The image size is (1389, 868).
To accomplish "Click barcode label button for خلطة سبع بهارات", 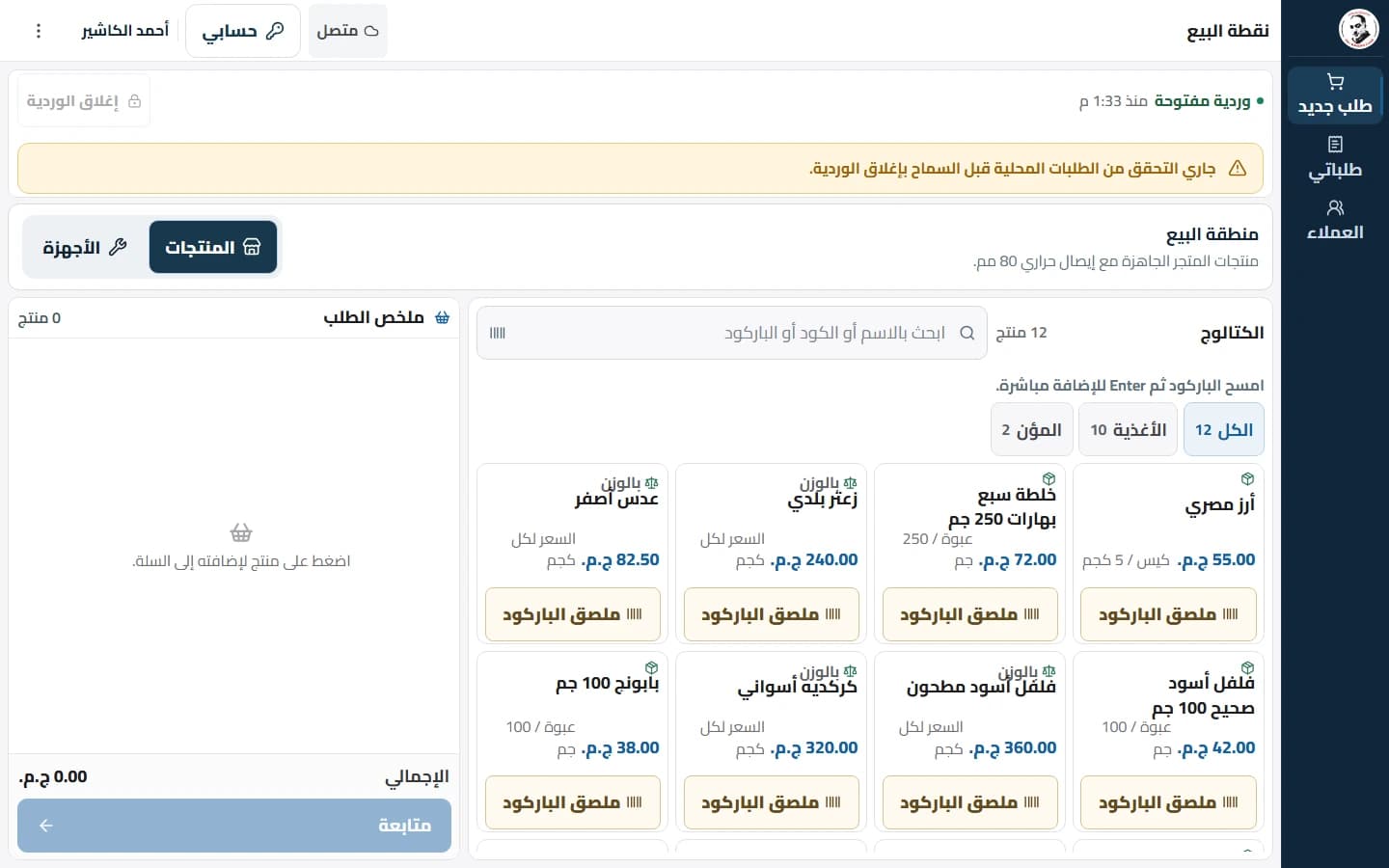I will pos(969,614).
